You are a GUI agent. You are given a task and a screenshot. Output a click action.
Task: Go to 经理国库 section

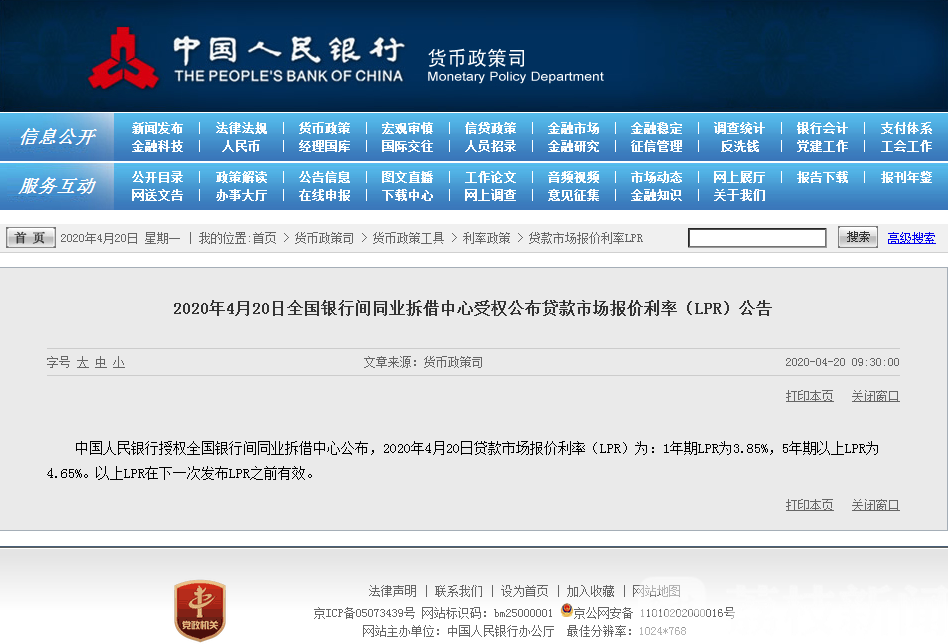point(324,147)
